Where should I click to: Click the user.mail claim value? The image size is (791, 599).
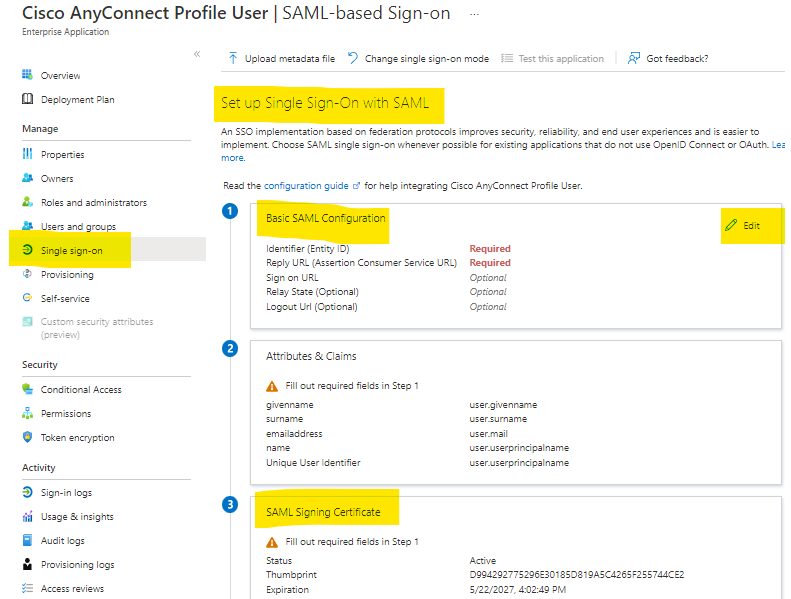click(x=488, y=433)
